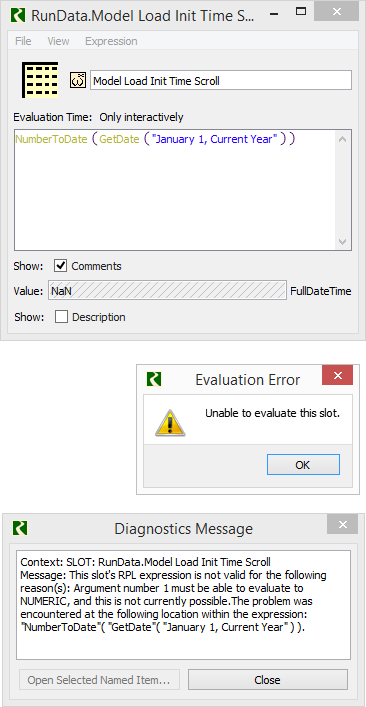Open the Expression menu
Image resolution: width=366 pixels, height=707 pixels.
point(111,41)
